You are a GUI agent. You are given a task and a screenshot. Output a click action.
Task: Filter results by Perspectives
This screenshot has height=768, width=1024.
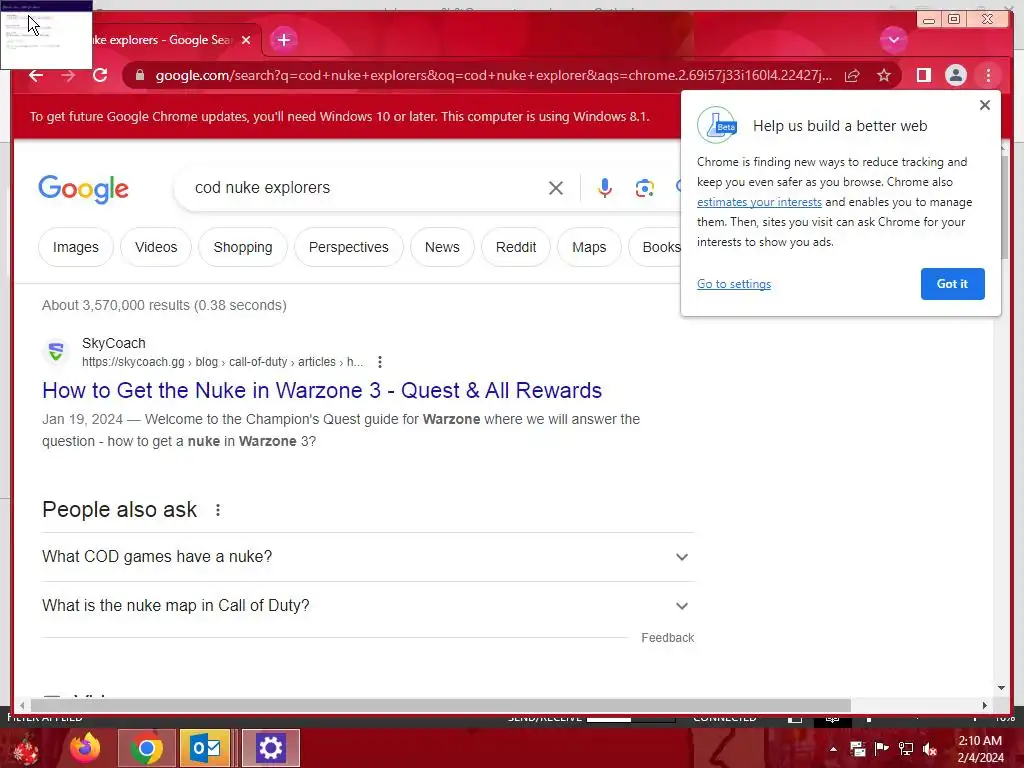coord(349,248)
